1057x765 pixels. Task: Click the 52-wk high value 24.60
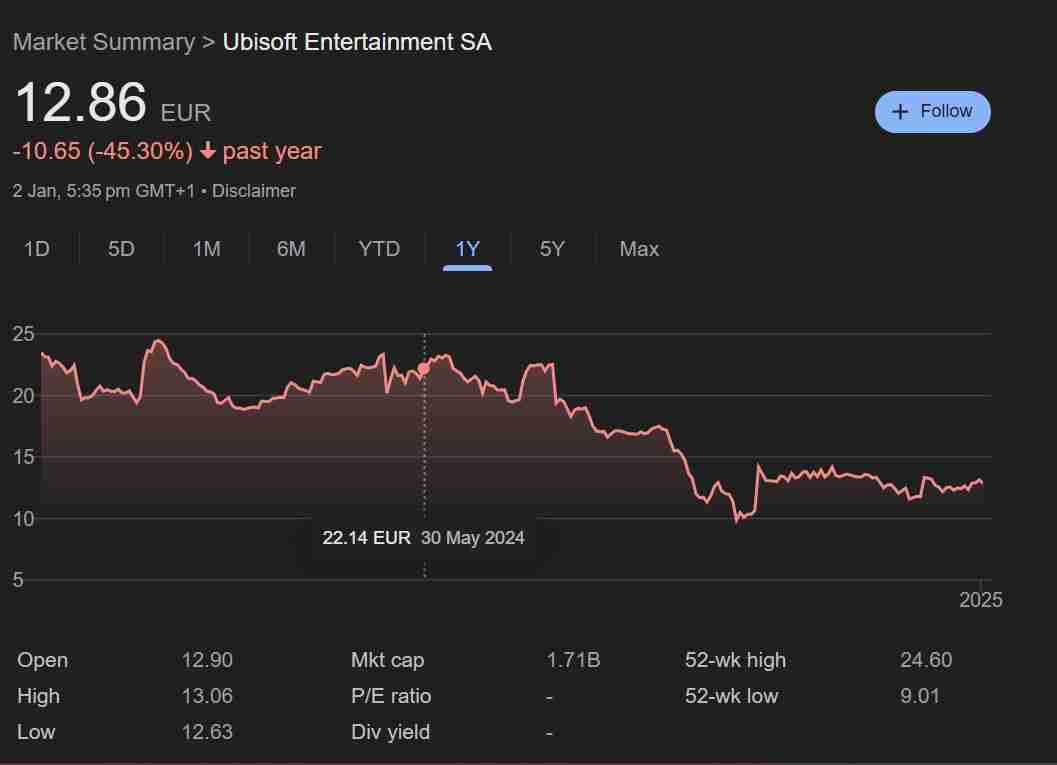[x=925, y=660]
